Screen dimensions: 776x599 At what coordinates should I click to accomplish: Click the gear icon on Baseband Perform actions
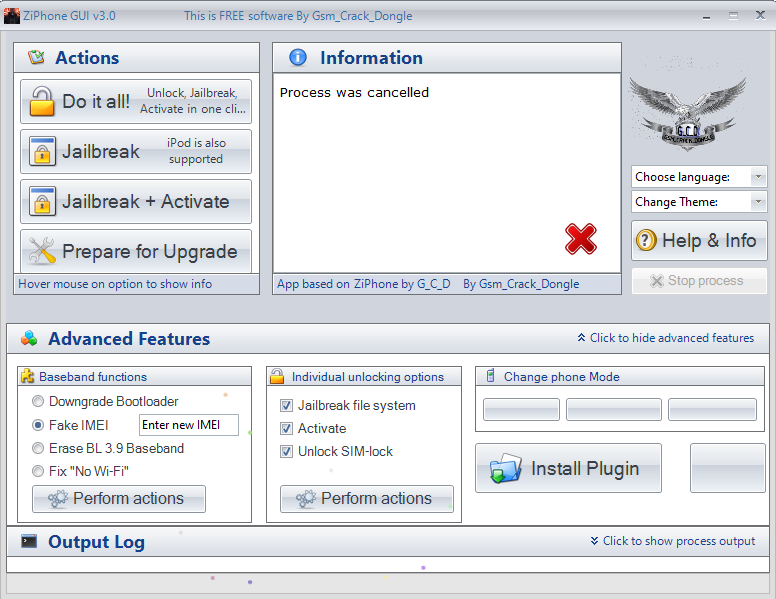click(x=58, y=498)
